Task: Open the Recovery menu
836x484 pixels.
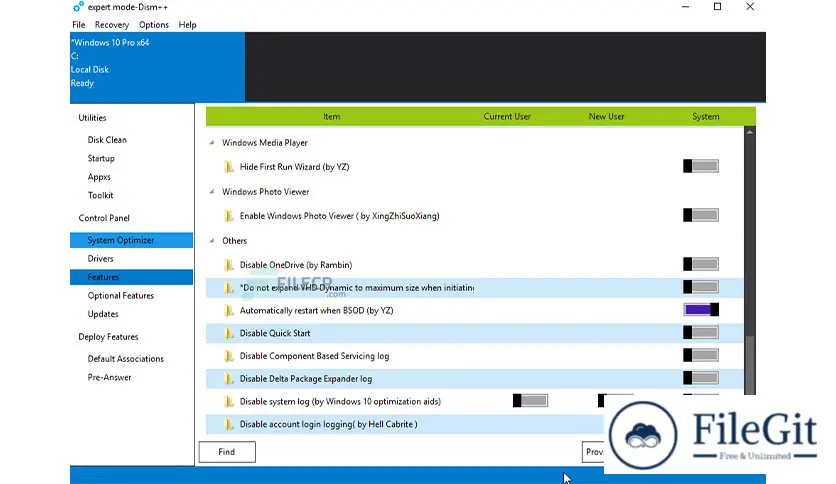Action: (x=112, y=25)
